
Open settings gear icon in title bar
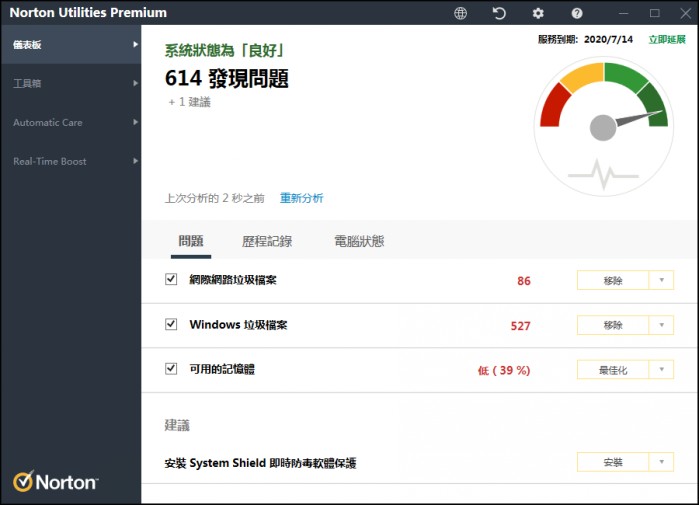click(x=538, y=13)
